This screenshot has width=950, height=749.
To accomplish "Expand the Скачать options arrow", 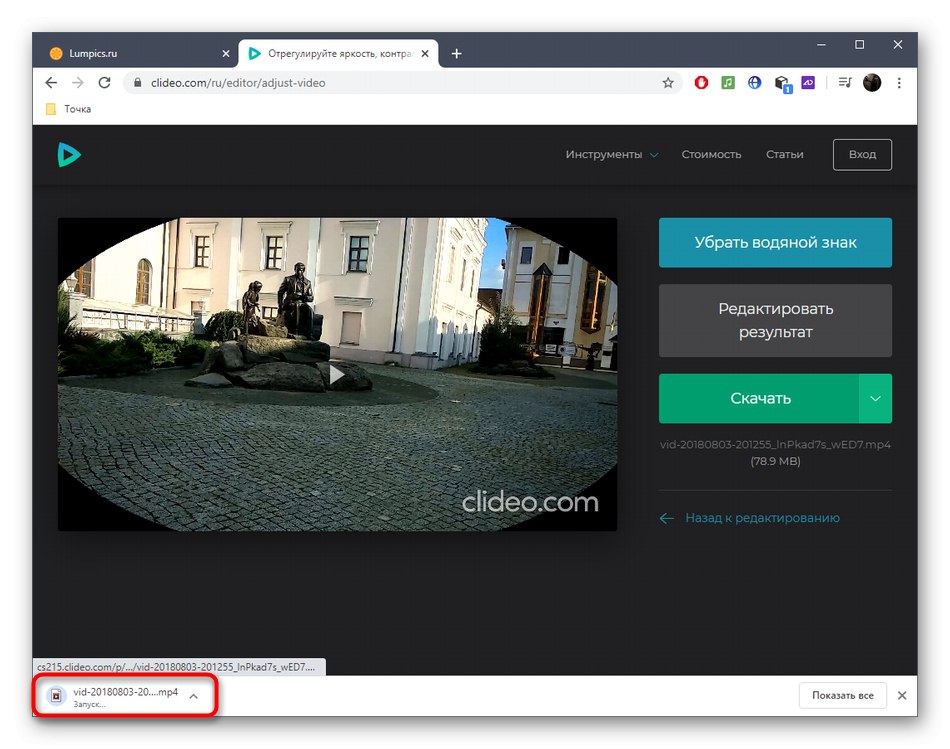I will click(875, 398).
